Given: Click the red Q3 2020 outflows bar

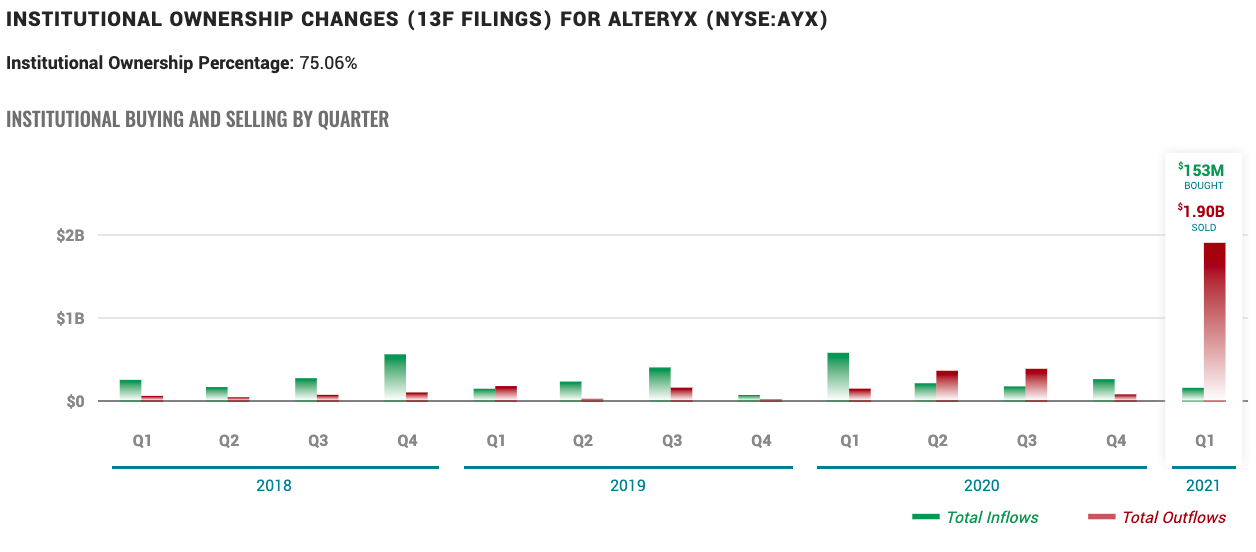Looking at the screenshot, I should click(1036, 385).
